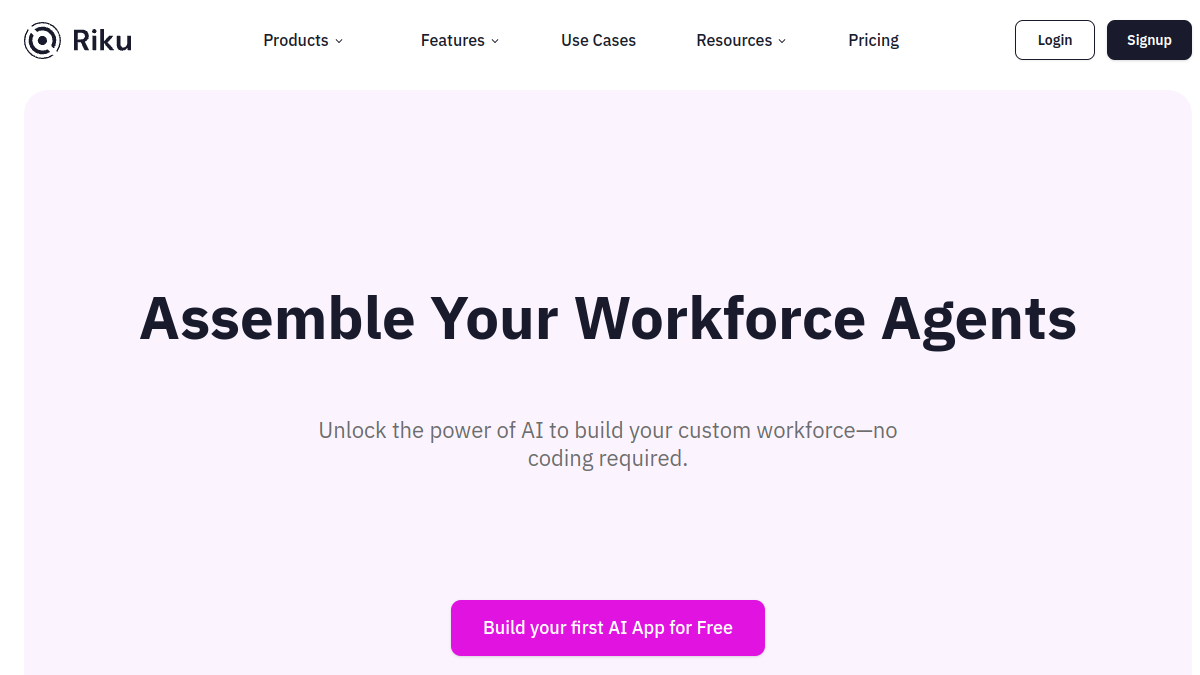The image size is (1200, 675).
Task: Click the Riku circular logo icon
Action: click(x=42, y=40)
